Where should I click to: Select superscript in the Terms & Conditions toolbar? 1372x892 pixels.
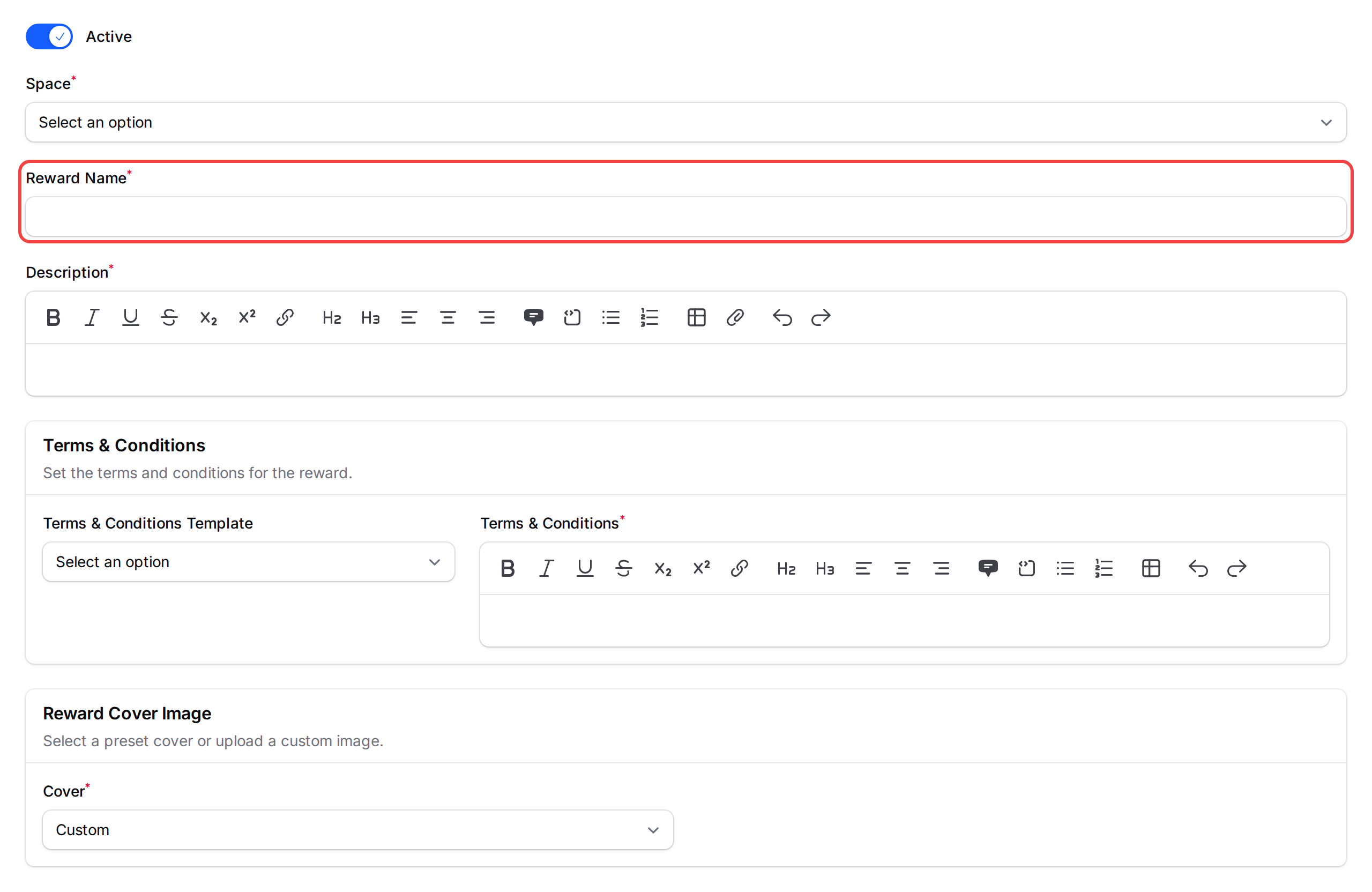701,568
